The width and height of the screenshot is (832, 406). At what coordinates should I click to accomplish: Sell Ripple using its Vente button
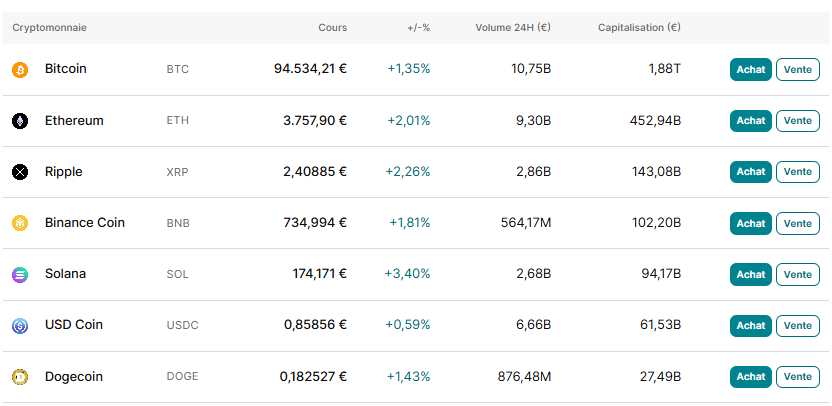tap(798, 172)
